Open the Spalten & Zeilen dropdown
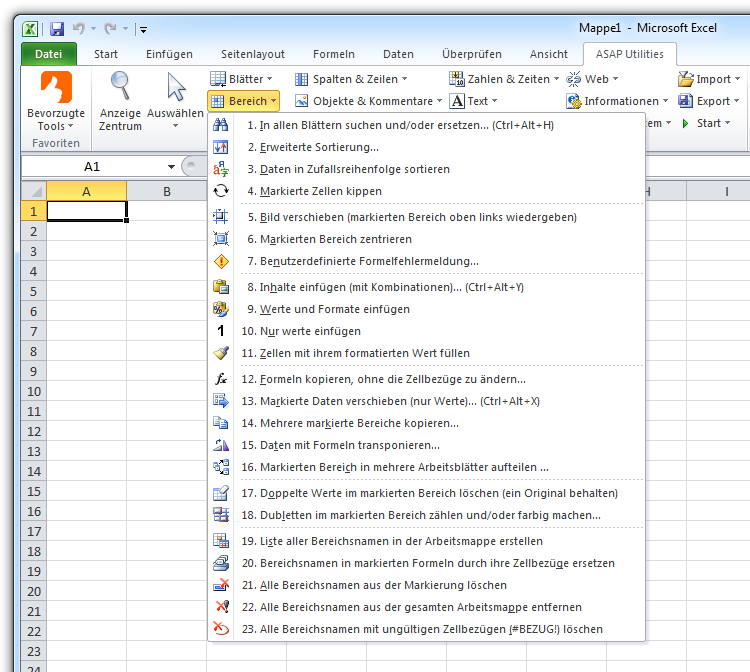This screenshot has height=672, width=750. (351, 79)
